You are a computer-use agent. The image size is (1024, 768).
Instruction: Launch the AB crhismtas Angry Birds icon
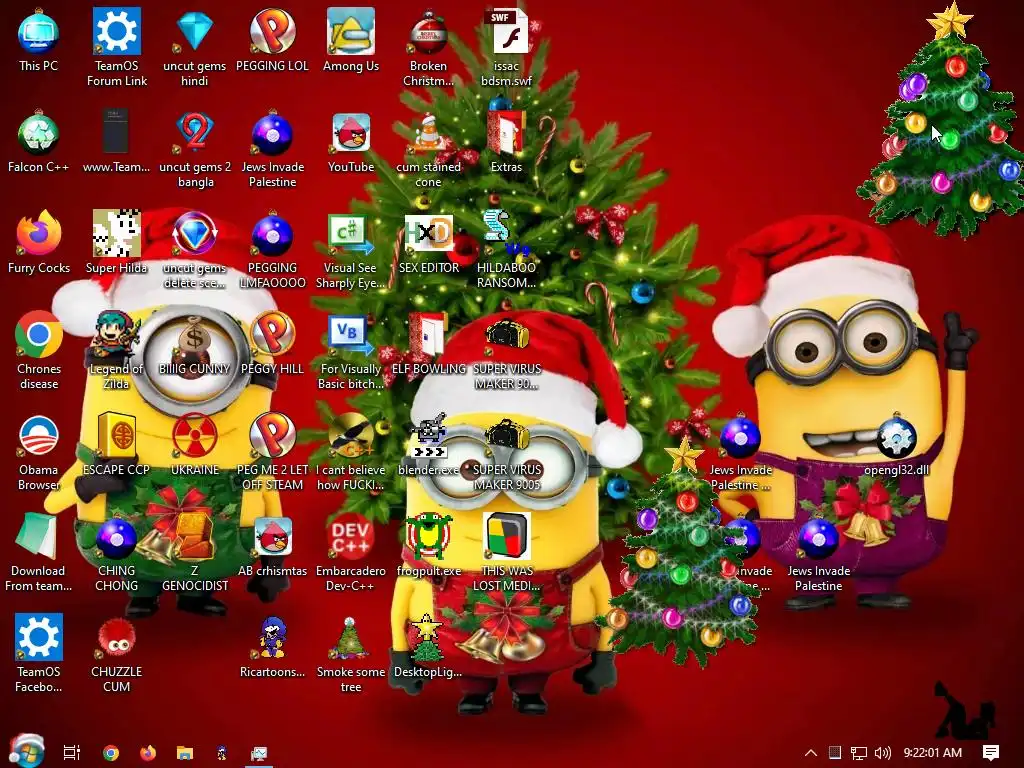[272, 537]
